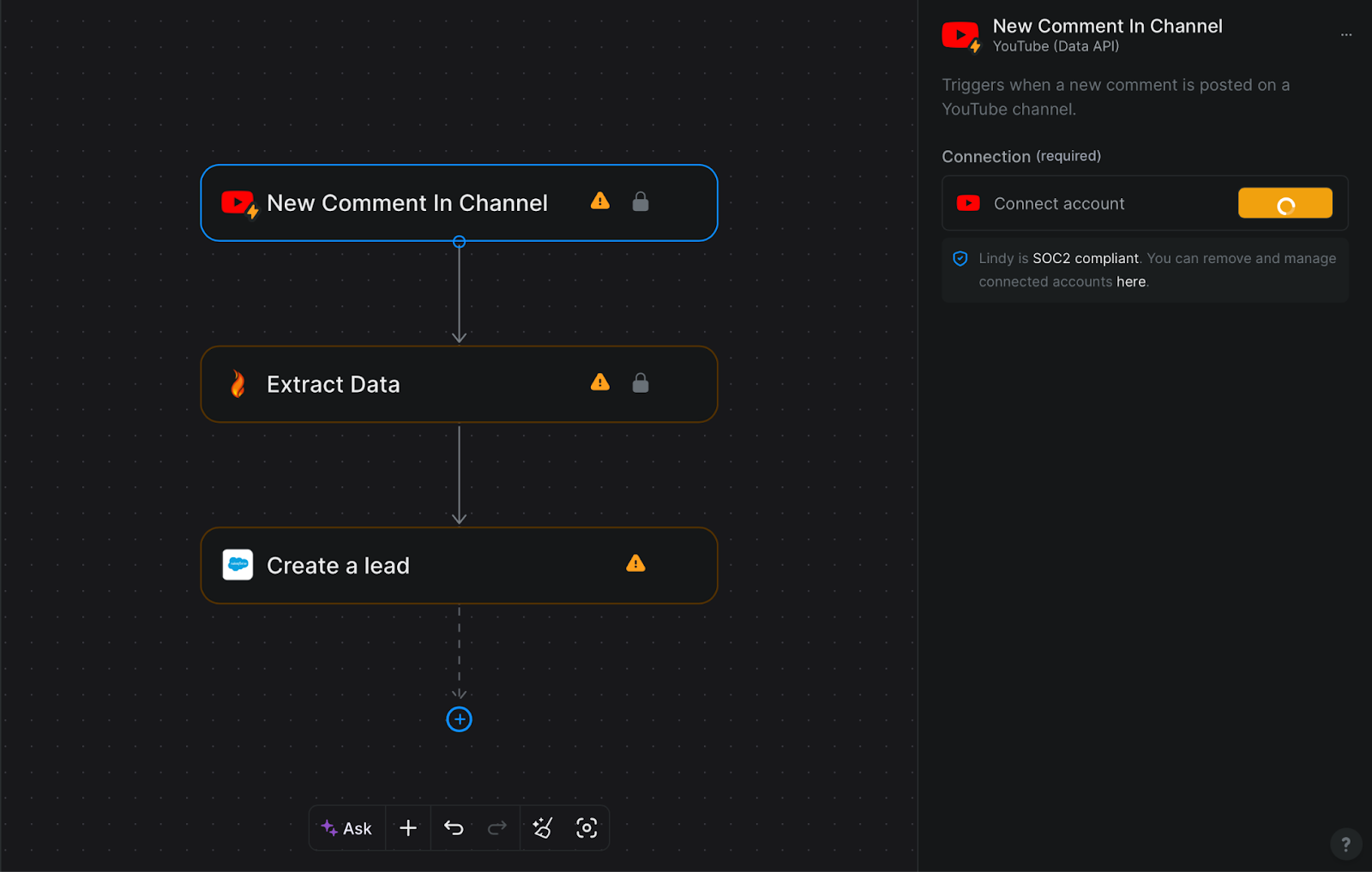Click the add node plus toolbar icon
The width and height of the screenshot is (1372, 872).
(408, 828)
